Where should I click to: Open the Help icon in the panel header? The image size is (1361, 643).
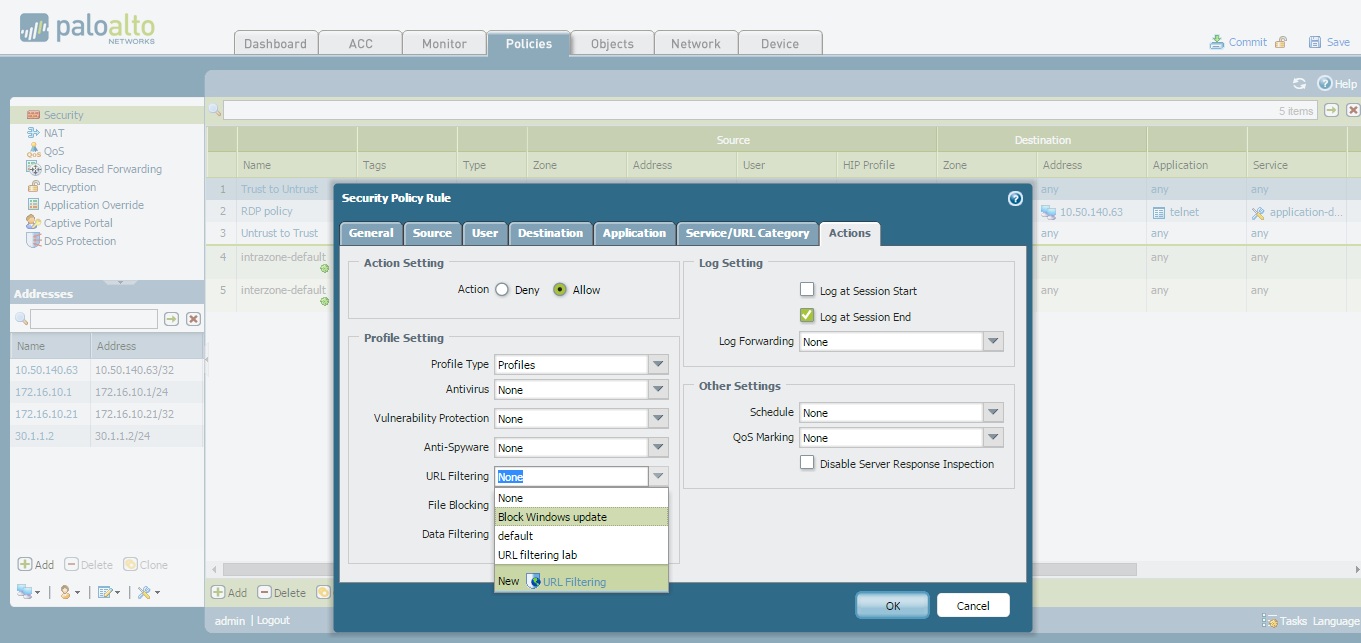(x=1325, y=84)
